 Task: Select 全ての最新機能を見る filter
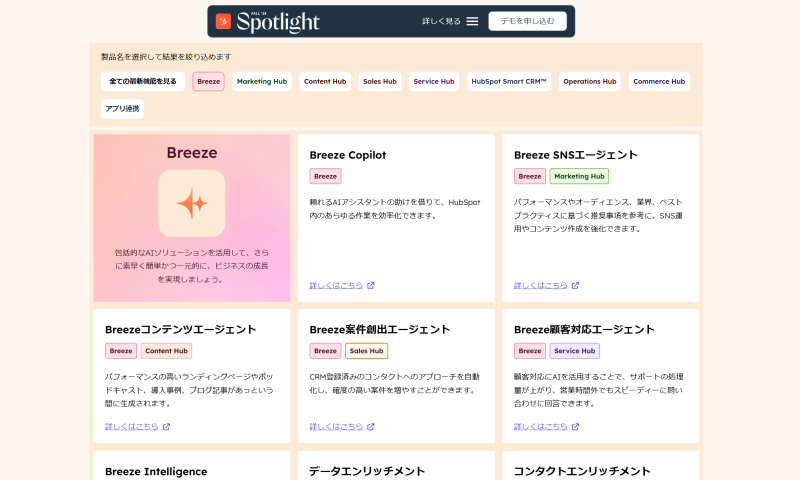pyautogui.click(x=143, y=82)
